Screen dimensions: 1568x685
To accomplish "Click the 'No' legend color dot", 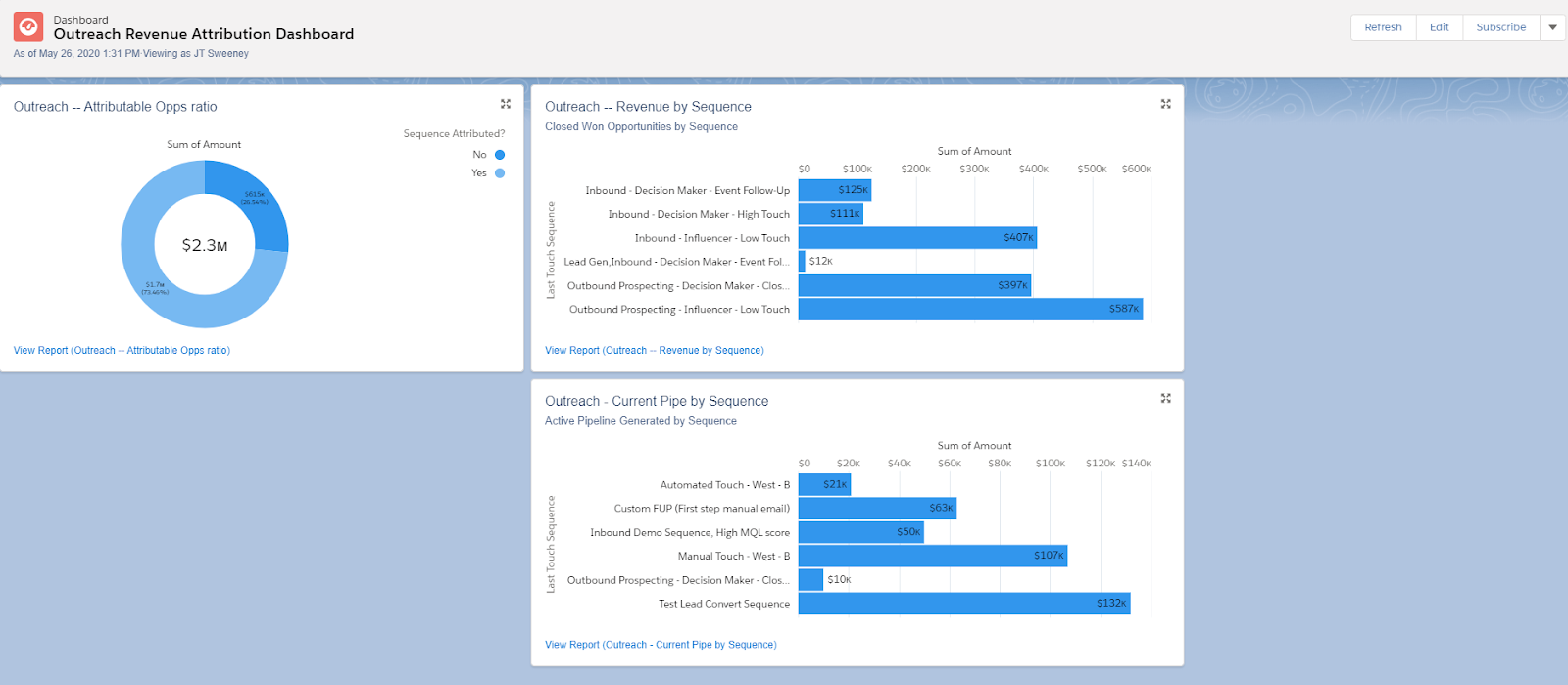I will coord(500,155).
